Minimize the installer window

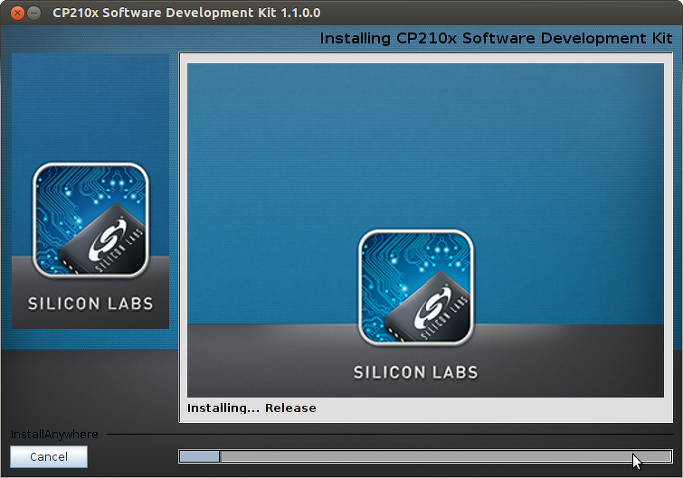34,13
